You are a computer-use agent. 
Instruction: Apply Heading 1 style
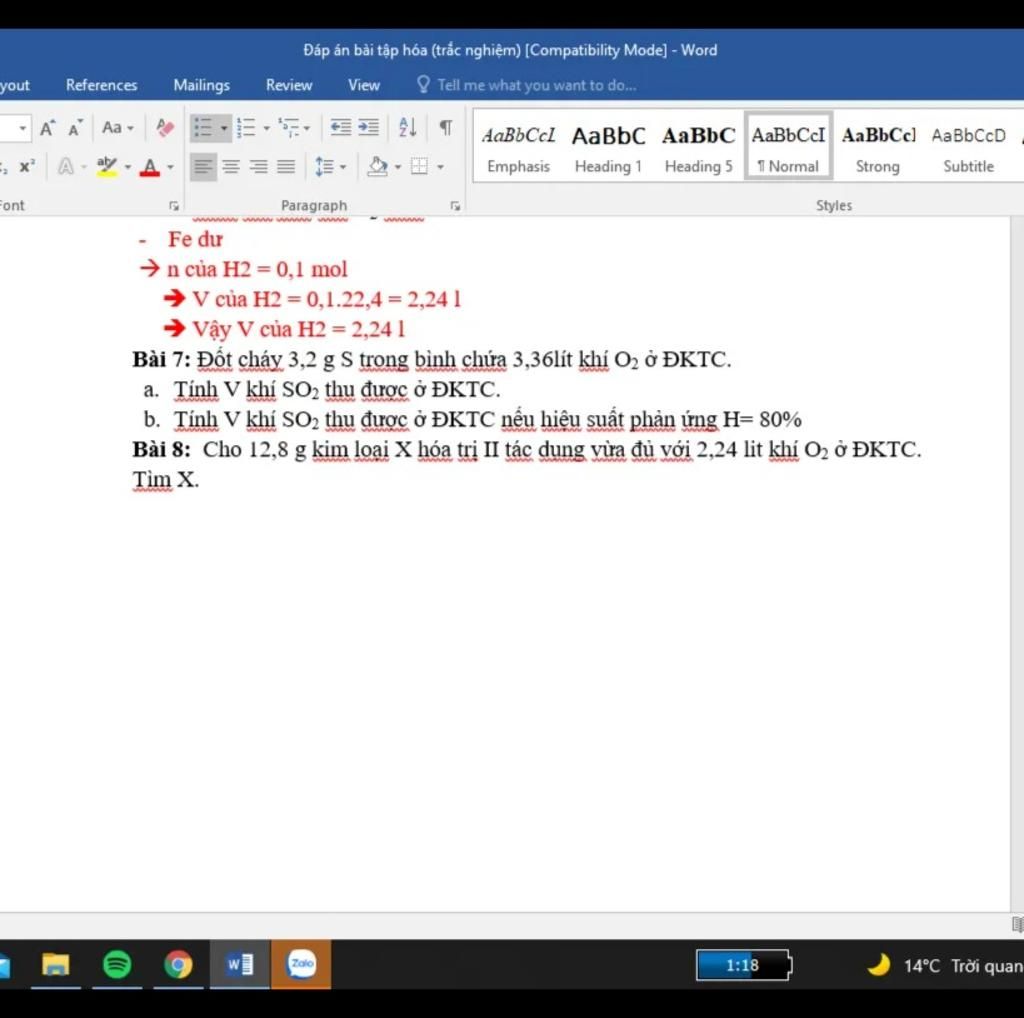[x=608, y=148]
